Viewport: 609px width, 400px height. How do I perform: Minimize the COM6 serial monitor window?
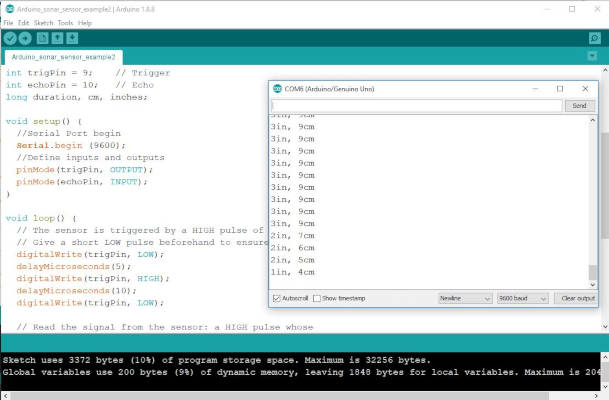click(535, 89)
